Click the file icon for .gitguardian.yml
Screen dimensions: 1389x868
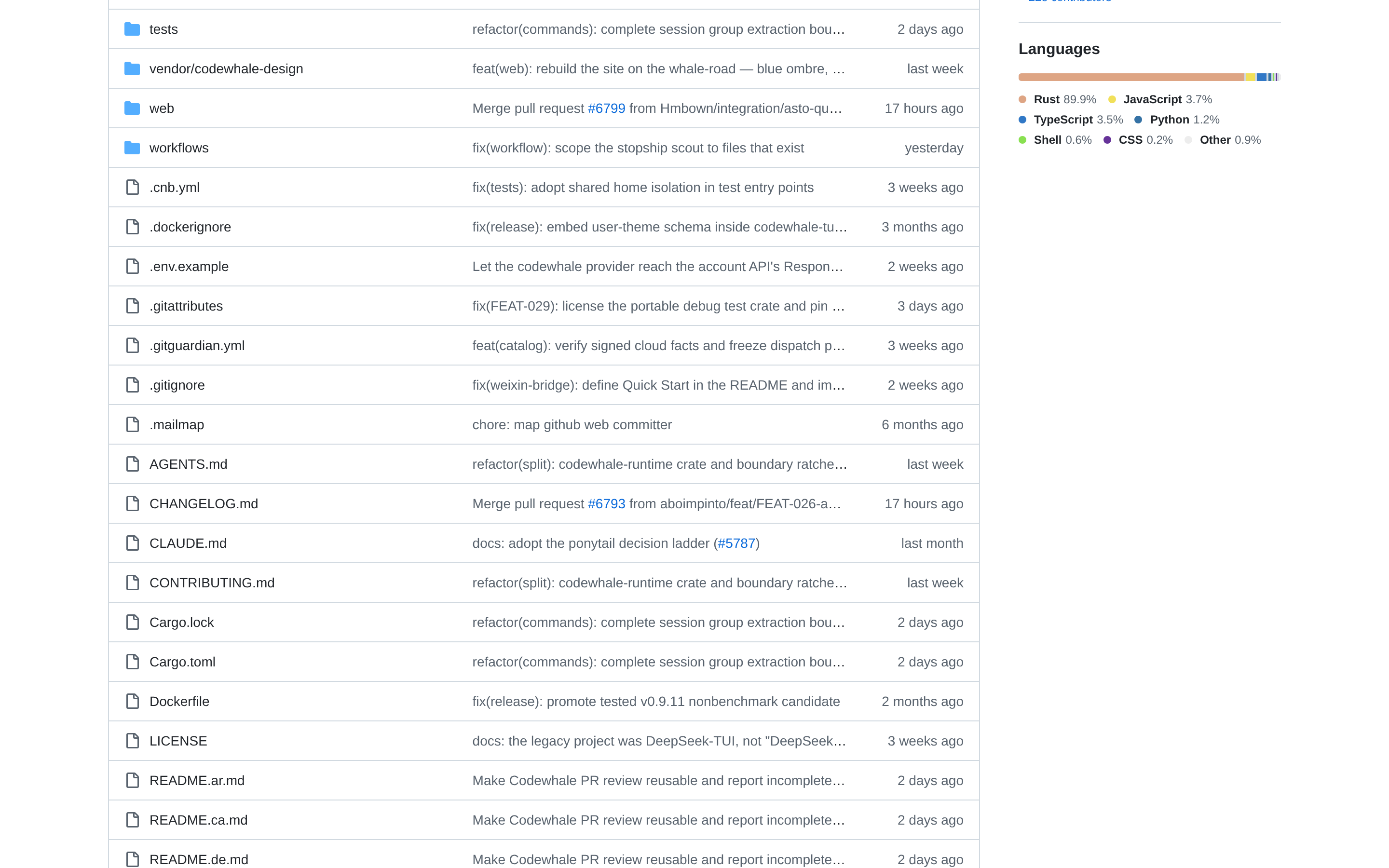pyautogui.click(x=133, y=346)
